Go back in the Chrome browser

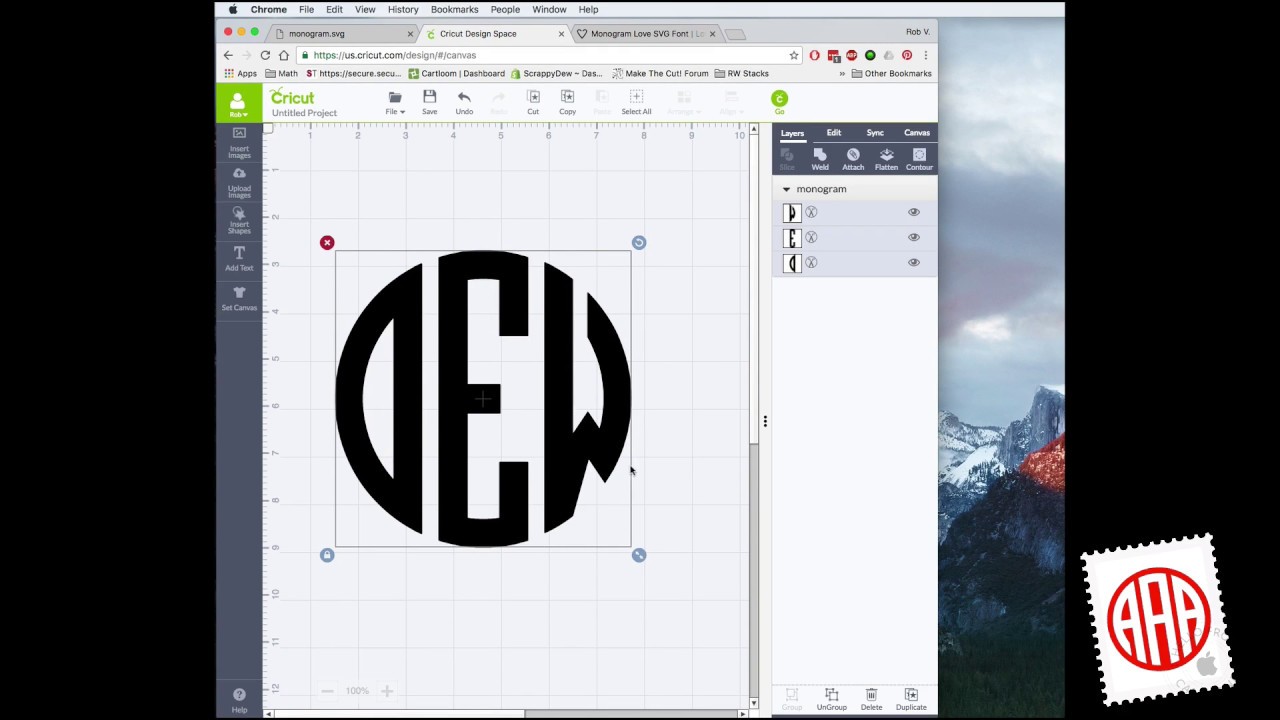coord(228,55)
